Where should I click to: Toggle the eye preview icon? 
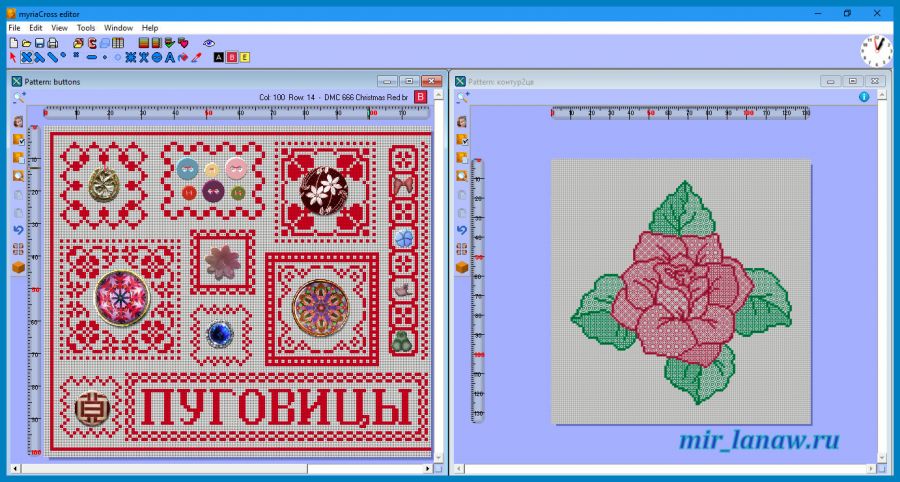coord(209,44)
